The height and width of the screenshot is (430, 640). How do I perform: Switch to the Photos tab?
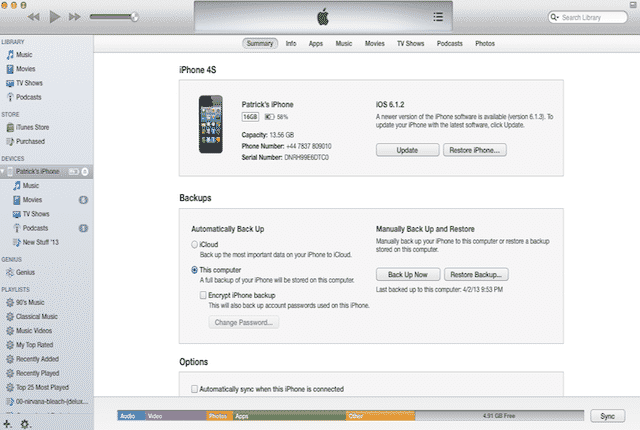point(485,43)
